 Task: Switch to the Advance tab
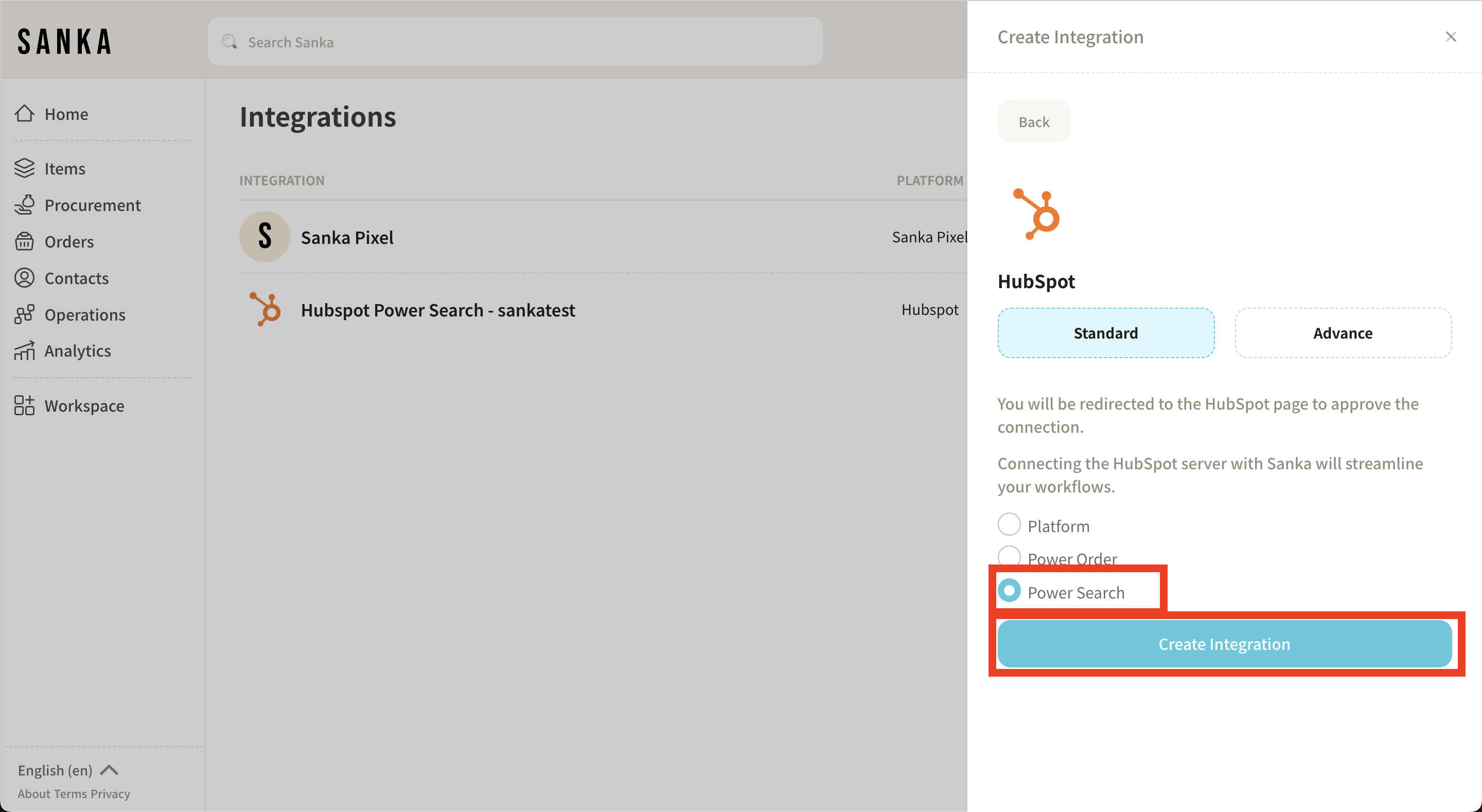[1342, 332]
